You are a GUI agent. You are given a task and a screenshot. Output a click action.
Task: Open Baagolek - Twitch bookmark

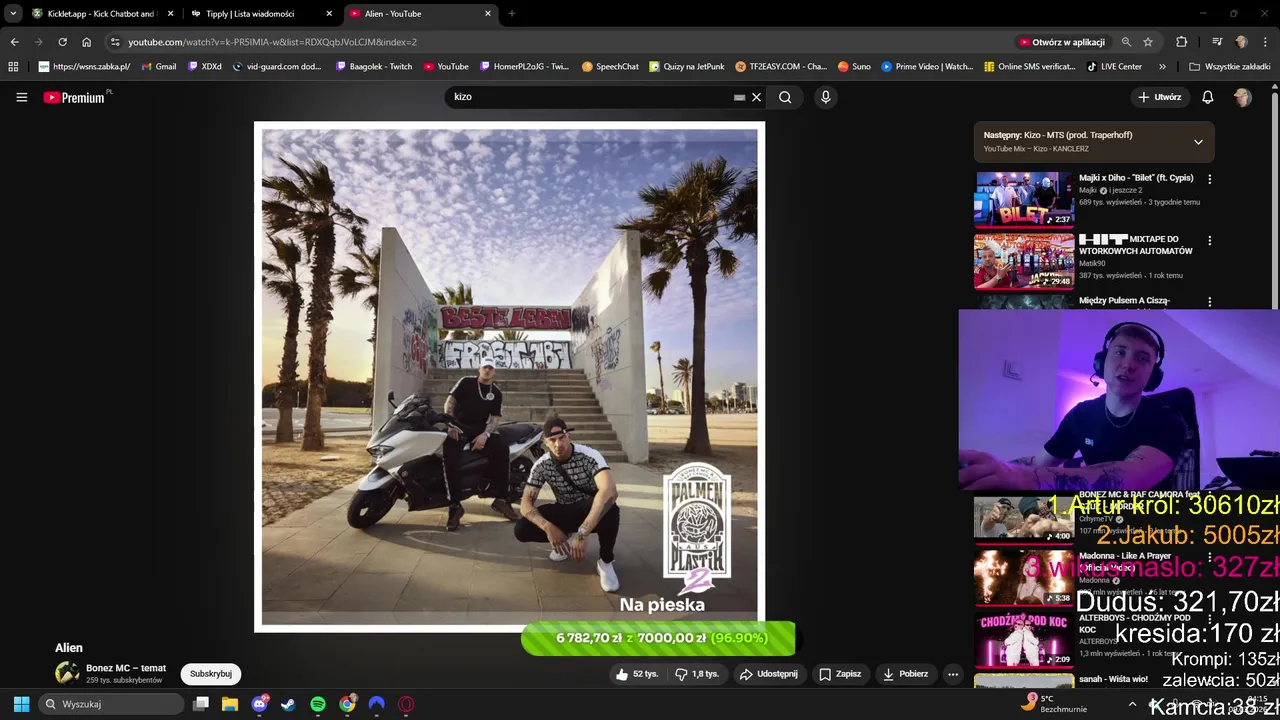(x=373, y=66)
